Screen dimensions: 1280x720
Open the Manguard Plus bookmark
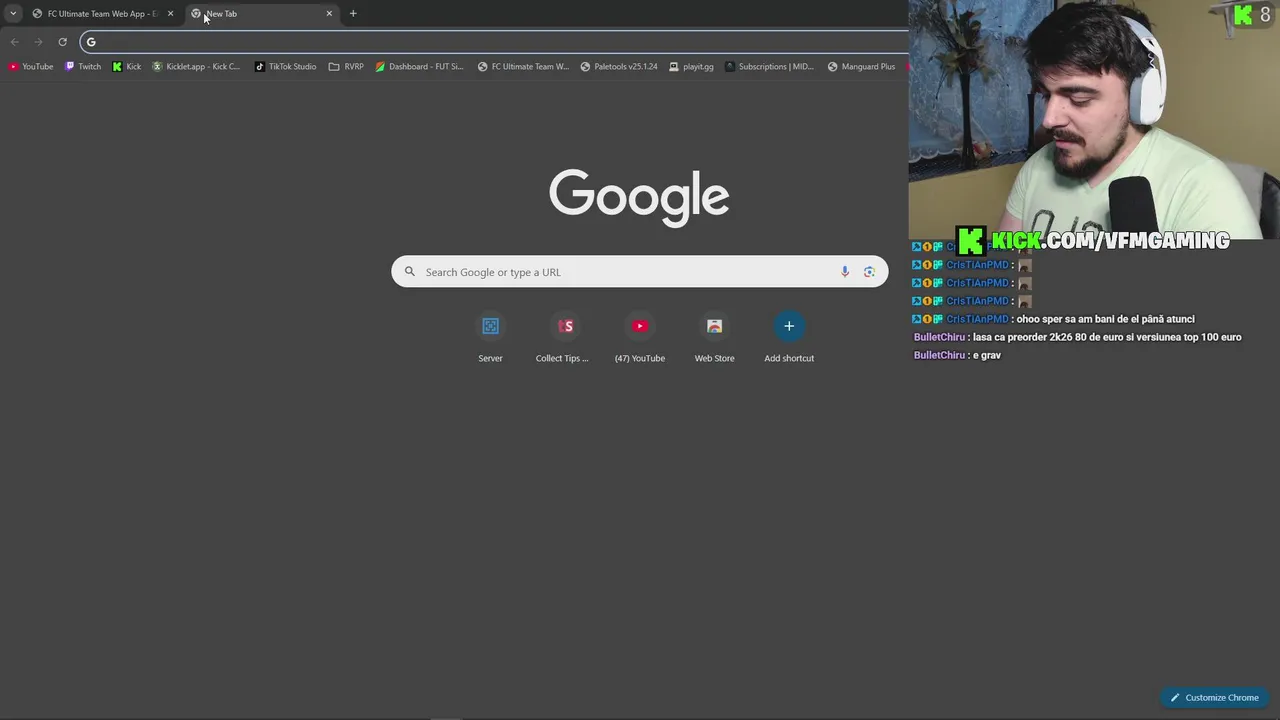(x=861, y=67)
